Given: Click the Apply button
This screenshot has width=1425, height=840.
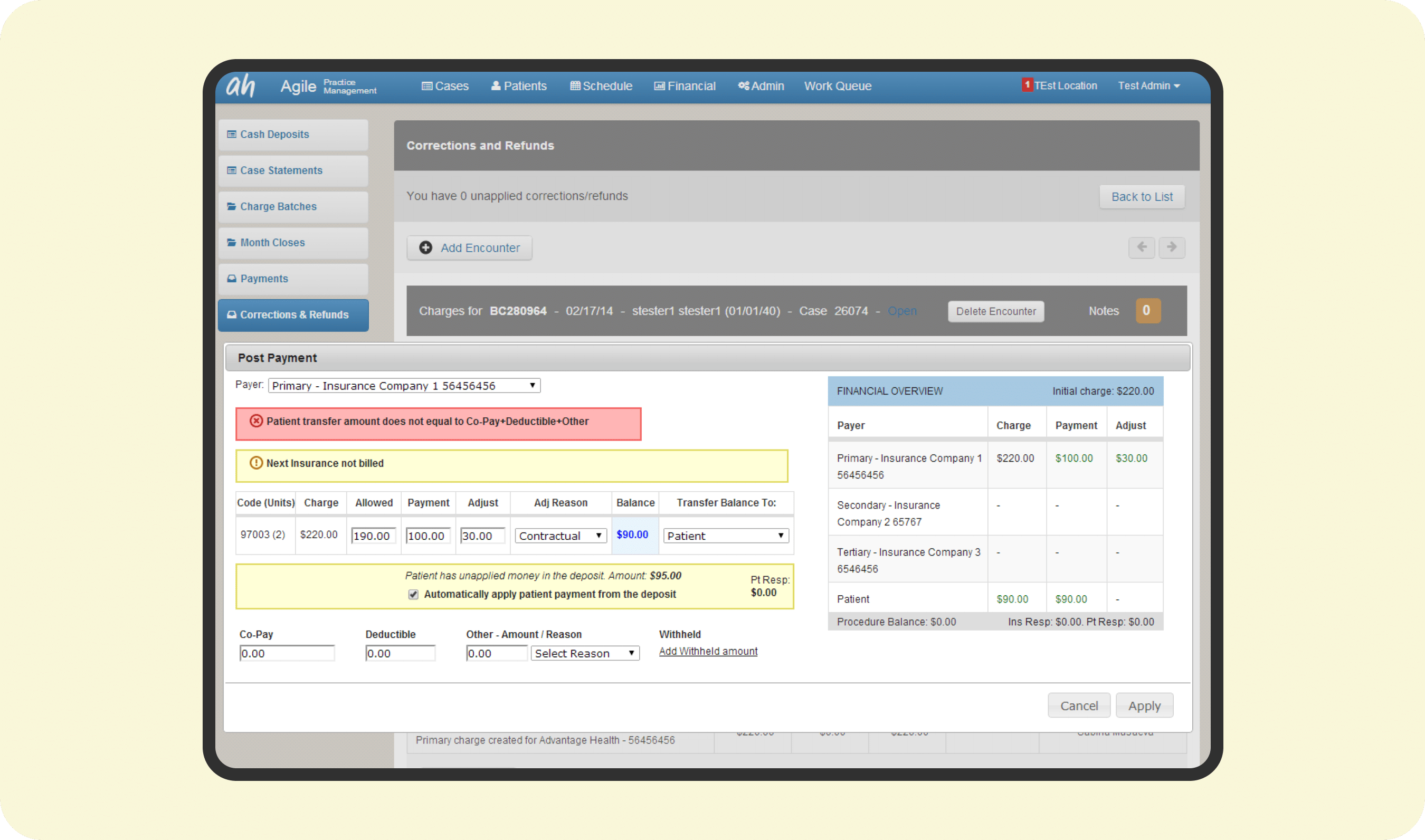Looking at the screenshot, I should 1144,706.
